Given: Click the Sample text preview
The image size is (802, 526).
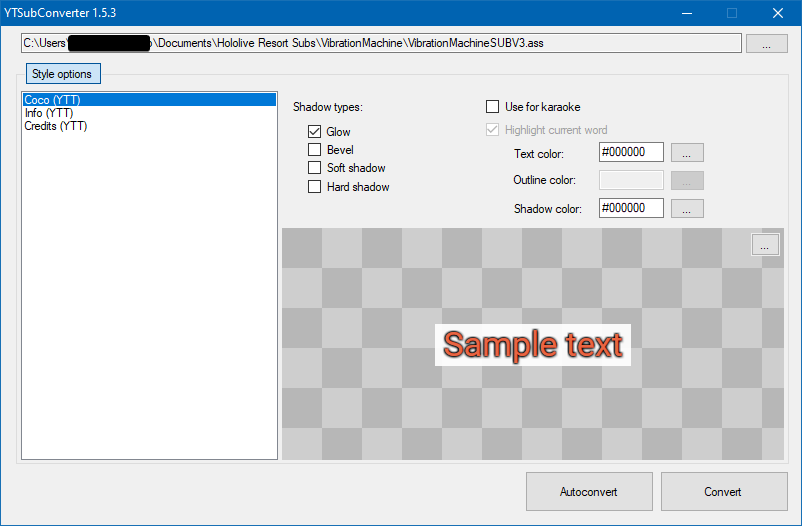Looking at the screenshot, I should (532, 345).
